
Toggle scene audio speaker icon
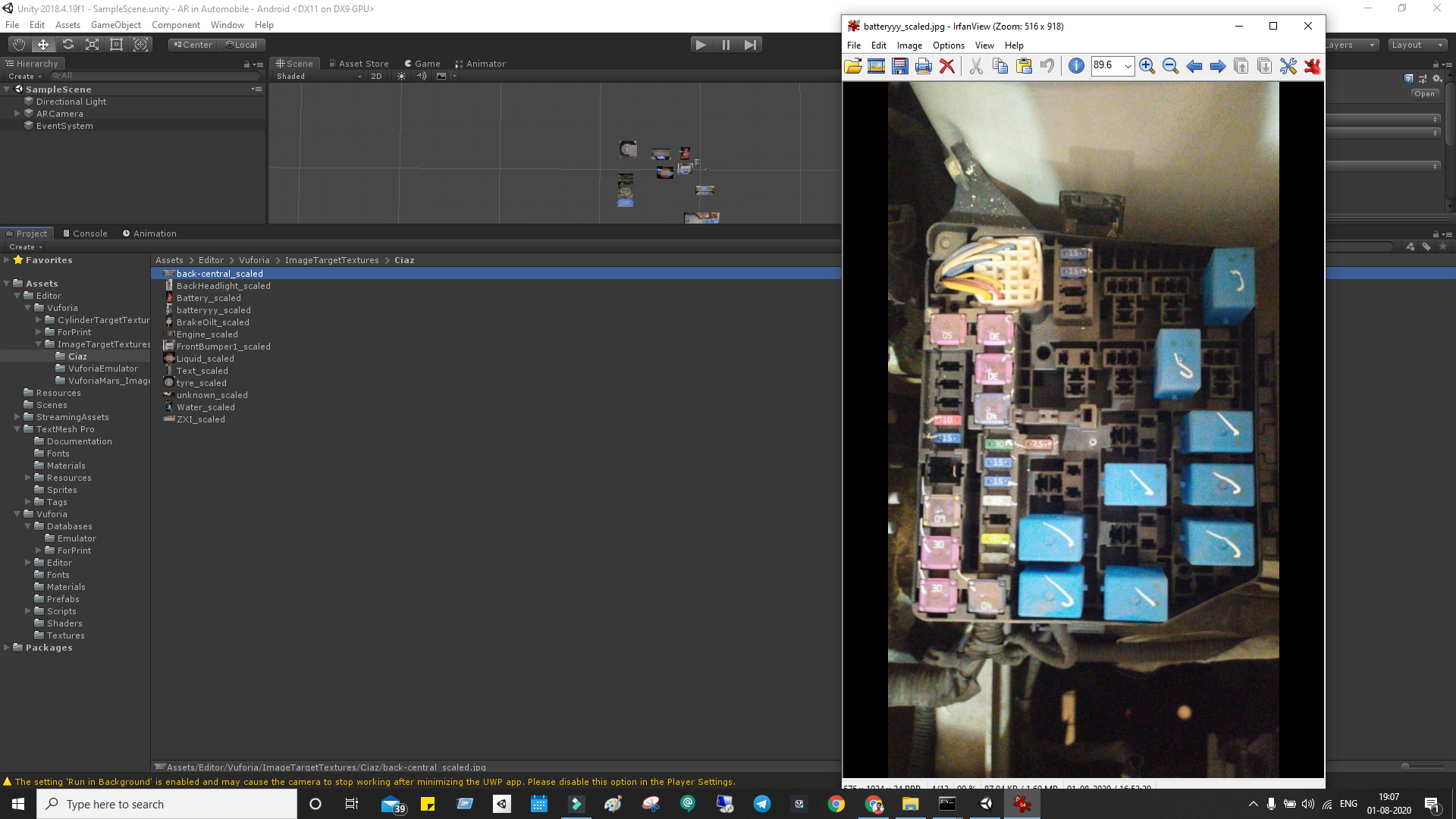[422, 77]
